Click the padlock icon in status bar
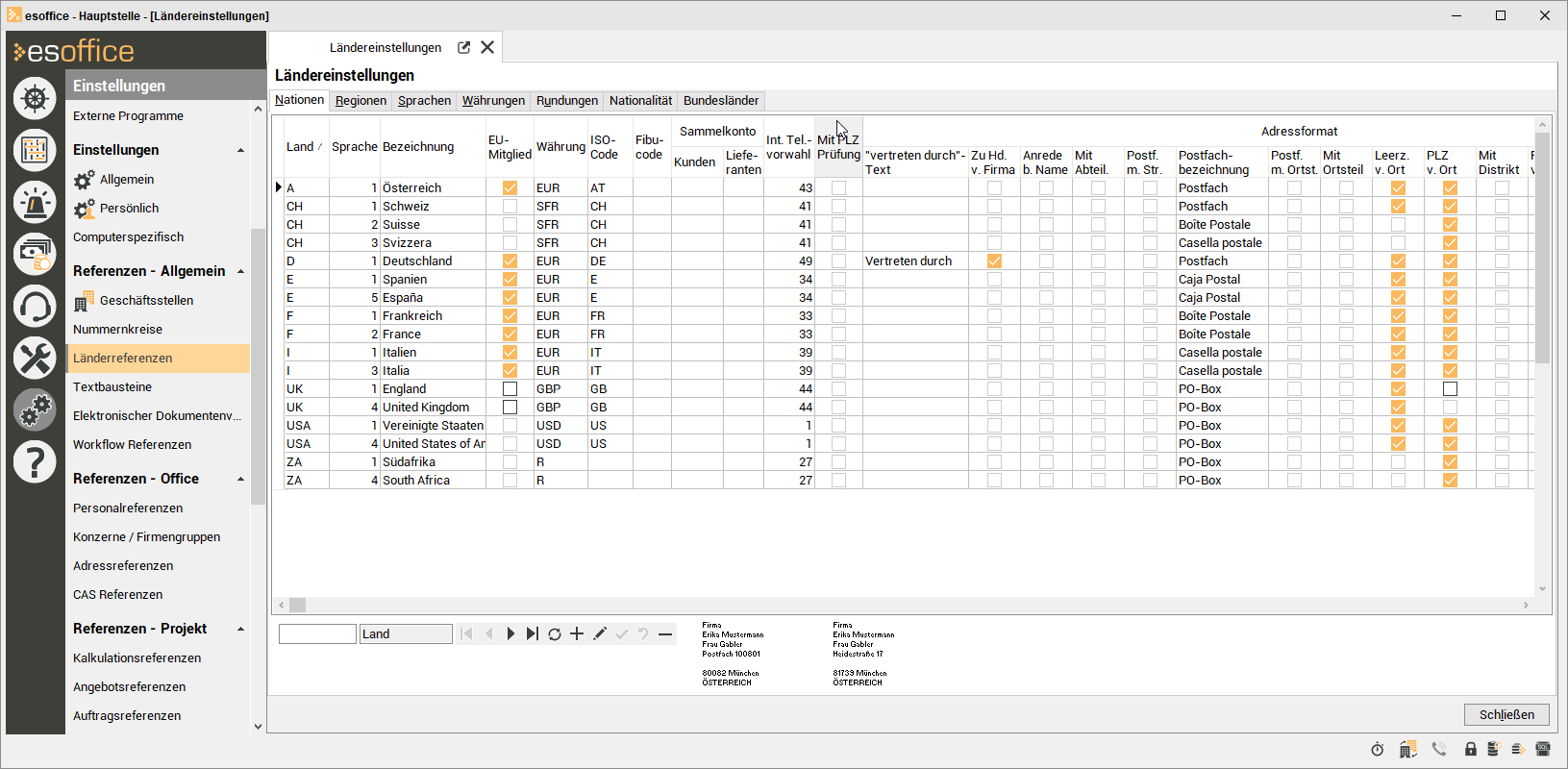Screen dimensions: 1568x769 tap(1471, 749)
